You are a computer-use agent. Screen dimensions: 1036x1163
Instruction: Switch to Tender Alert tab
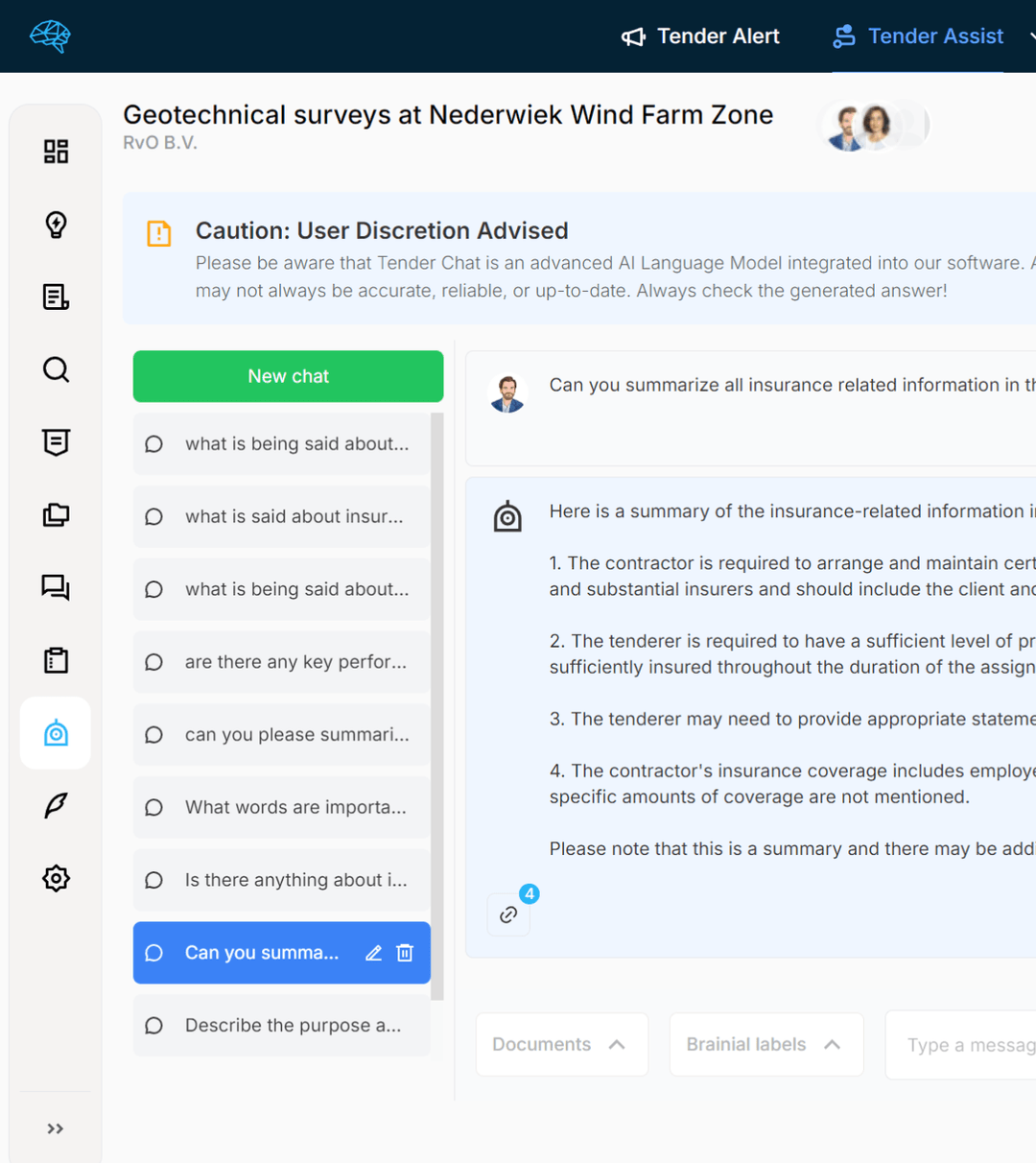coord(700,36)
